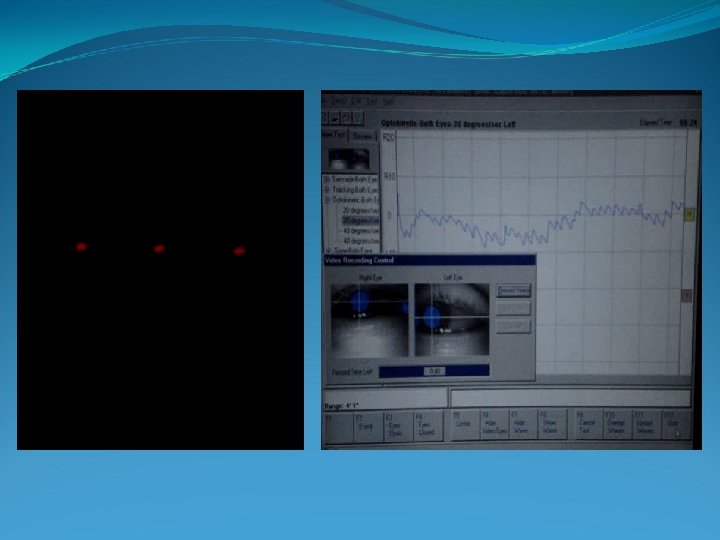Click the Left Eye video preview
The height and width of the screenshot is (540, 720).
[x=452, y=320]
